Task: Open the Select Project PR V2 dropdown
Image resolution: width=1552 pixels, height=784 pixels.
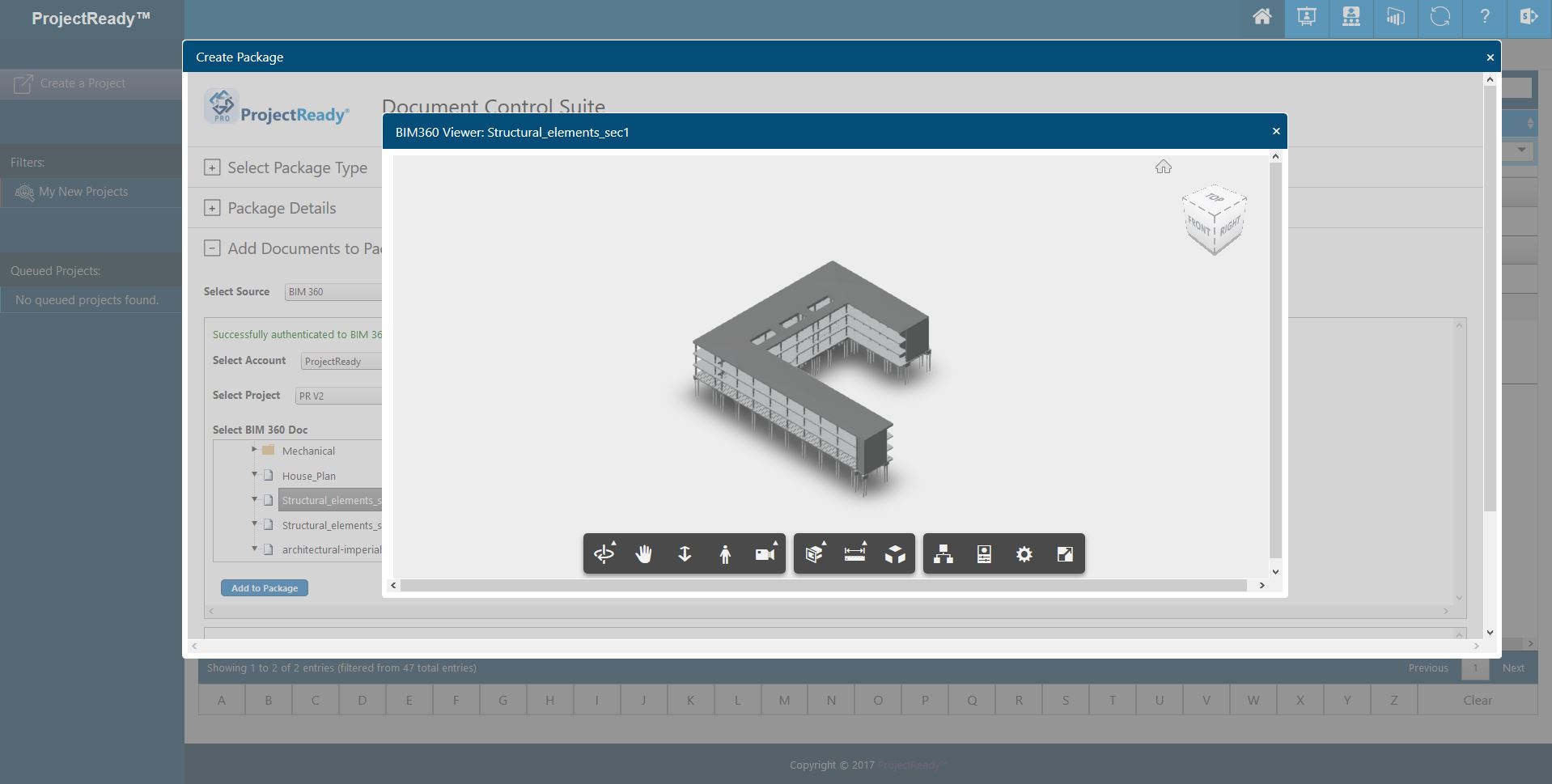Action: [338, 396]
